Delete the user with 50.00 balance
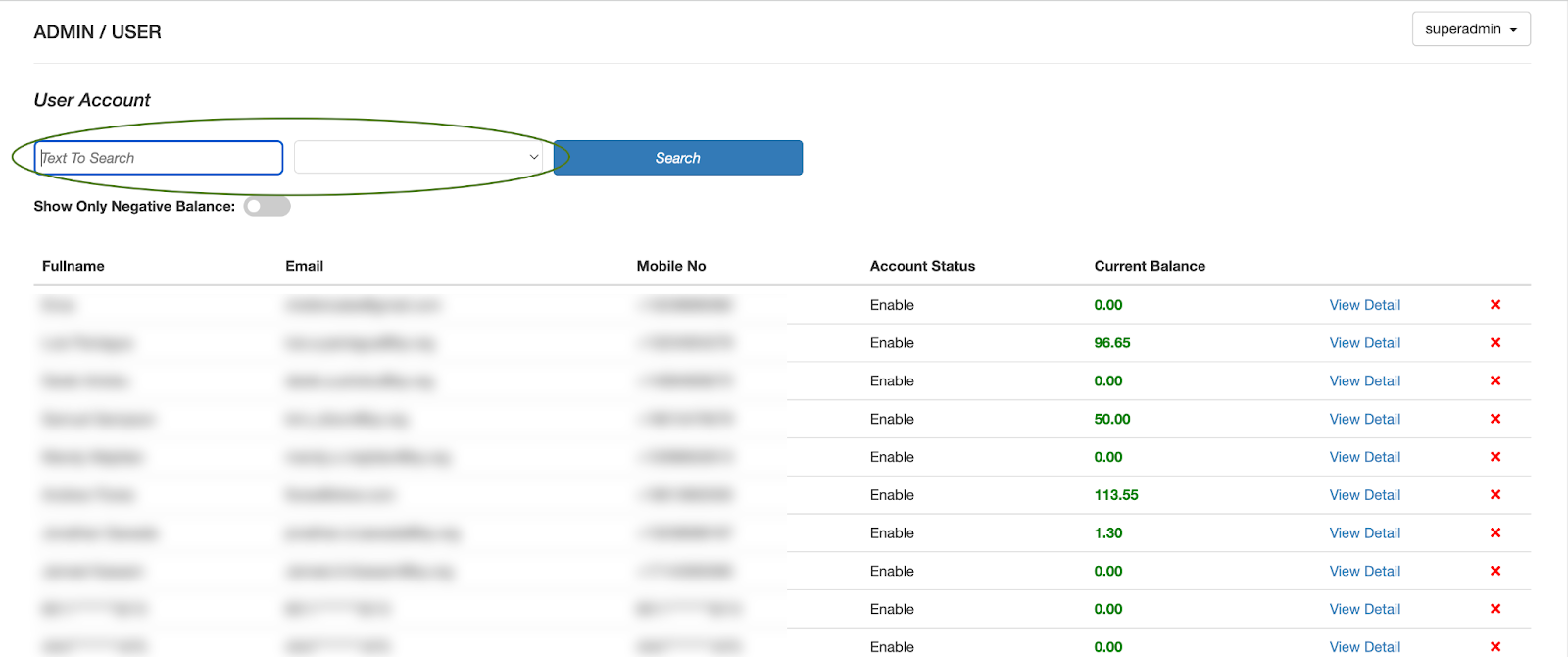Viewport: 1568px width, 657px height. pyautogui.click(x=1495, y=419)
